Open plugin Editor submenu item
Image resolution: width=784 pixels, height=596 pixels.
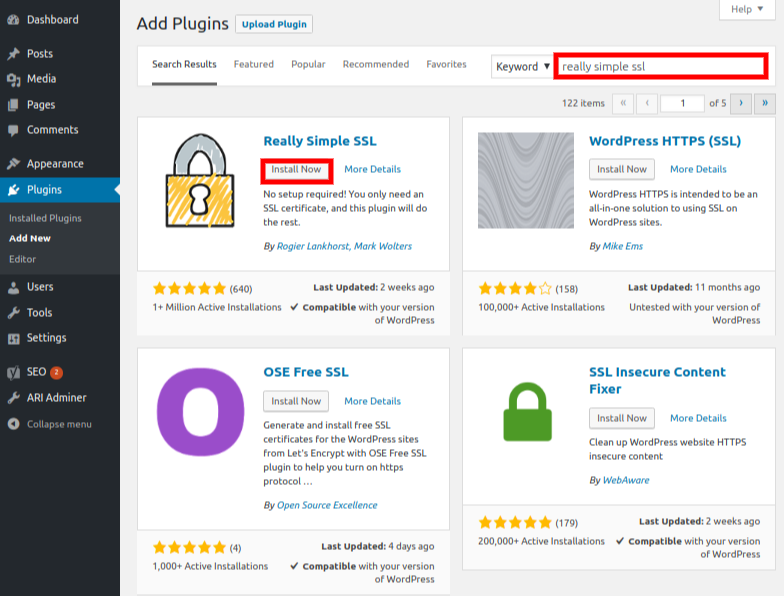(22, 260)
